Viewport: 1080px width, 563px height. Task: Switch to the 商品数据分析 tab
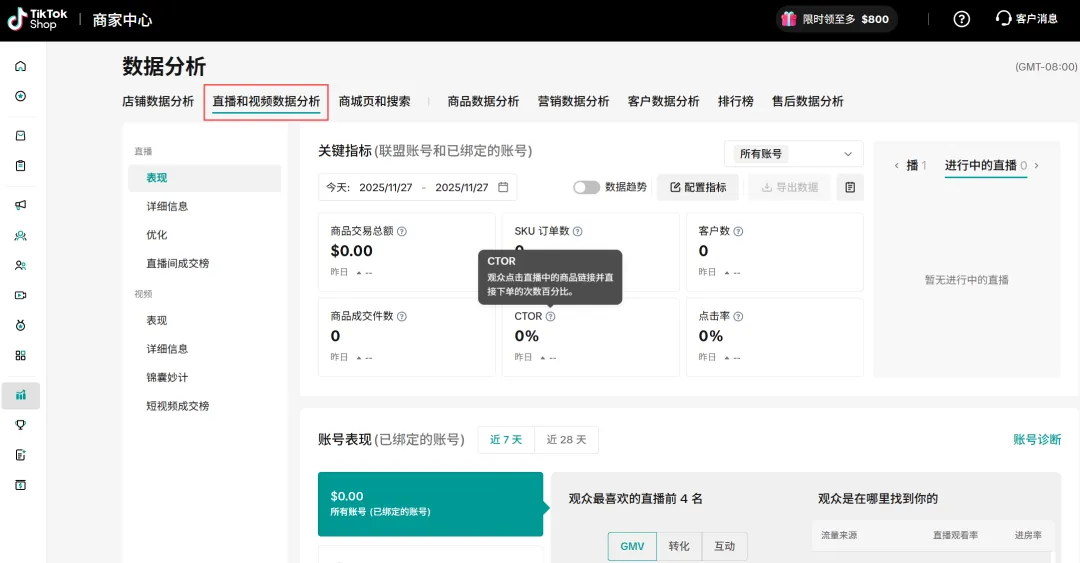coord(483,101)
